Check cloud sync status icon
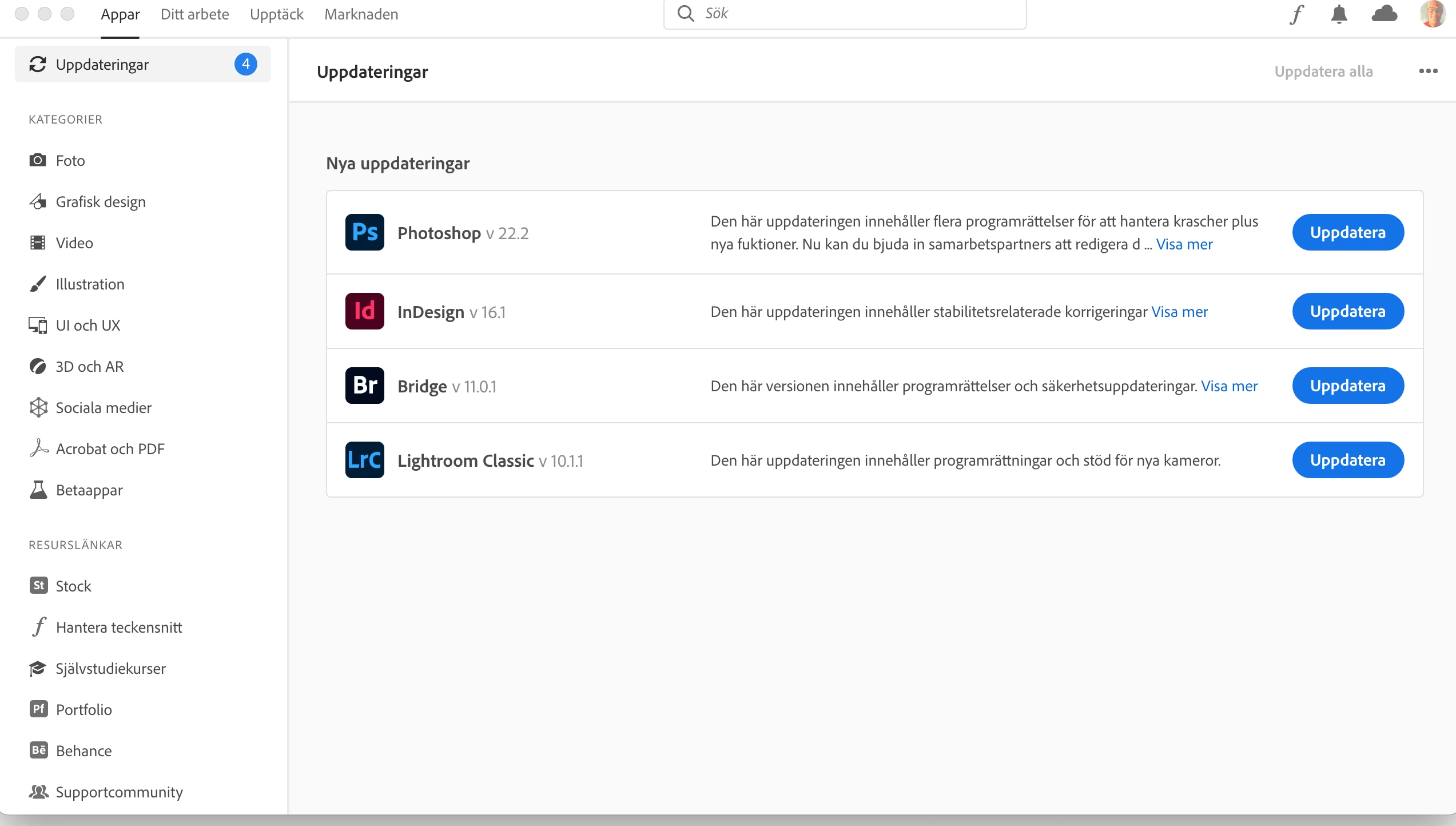The height and width of the screenshot is (826, 1456). pyautogui.click(x=1384, y=14)
